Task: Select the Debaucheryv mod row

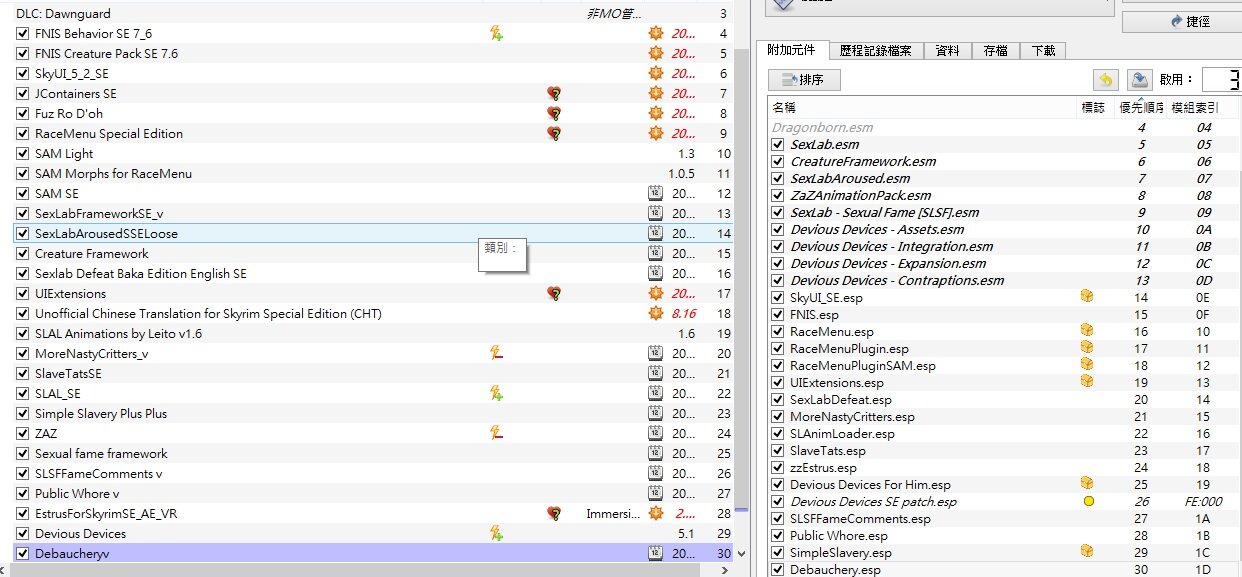Action: pyautogui.click(x=373, y=553)
